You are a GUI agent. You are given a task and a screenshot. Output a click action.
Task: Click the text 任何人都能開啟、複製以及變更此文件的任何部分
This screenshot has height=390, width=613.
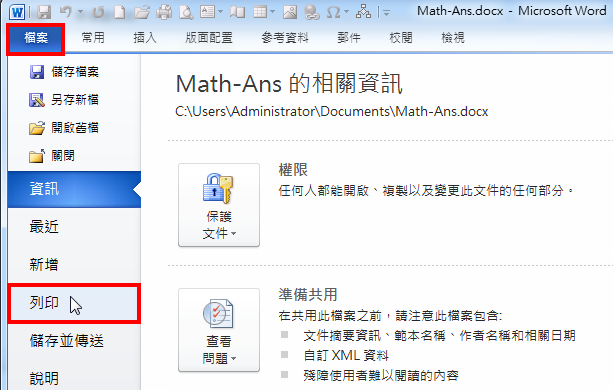pyautogui.click(x=426, y=191)
